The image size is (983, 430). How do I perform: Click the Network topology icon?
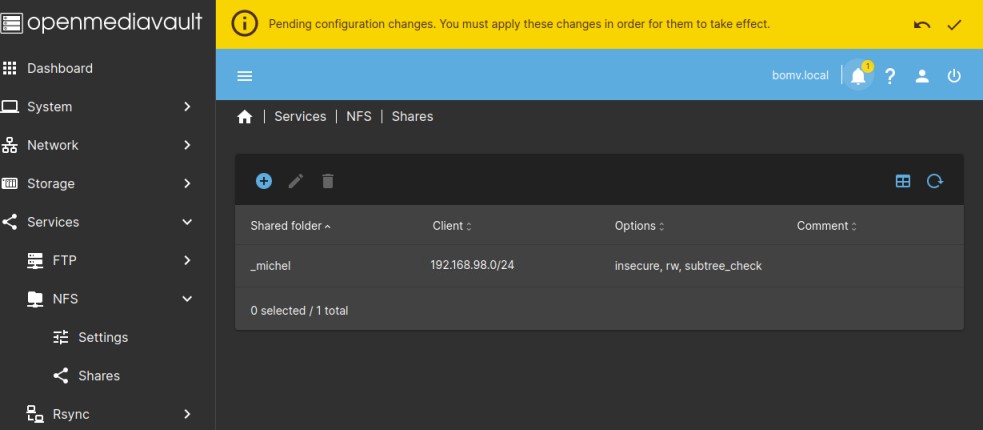[x=9, y=145]
